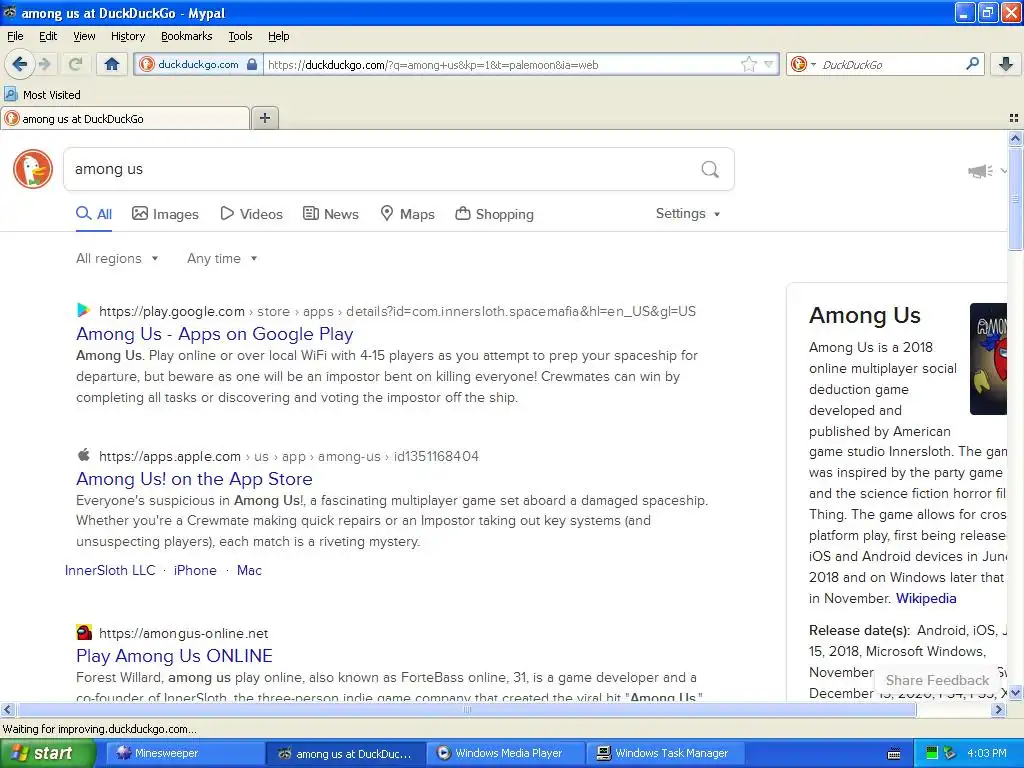This screenshot has height=768, width=1024.
Task: Switch to Windows Media Player in taskbar
Action: (507, 753)
